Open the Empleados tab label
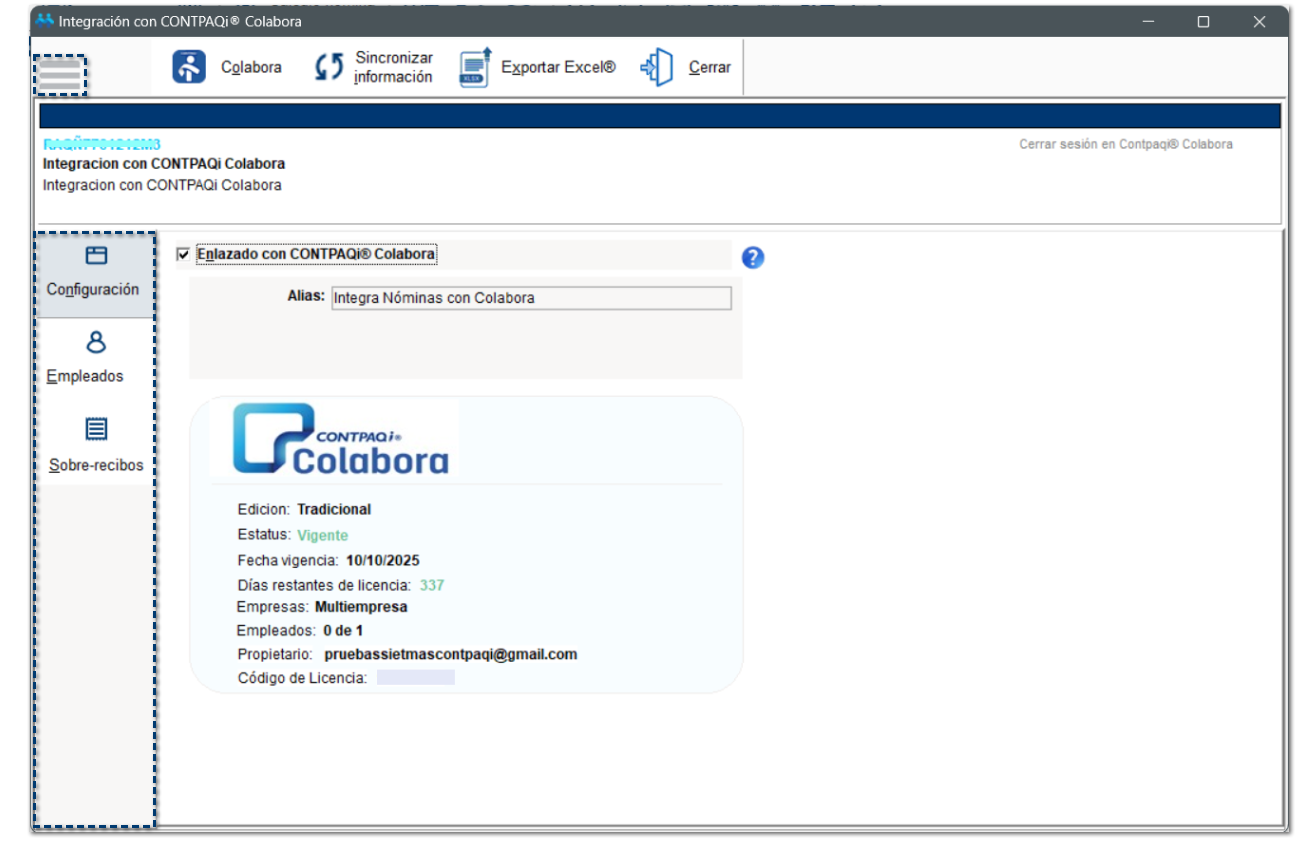The image size is (1298, 841). [x=85, y=376]
